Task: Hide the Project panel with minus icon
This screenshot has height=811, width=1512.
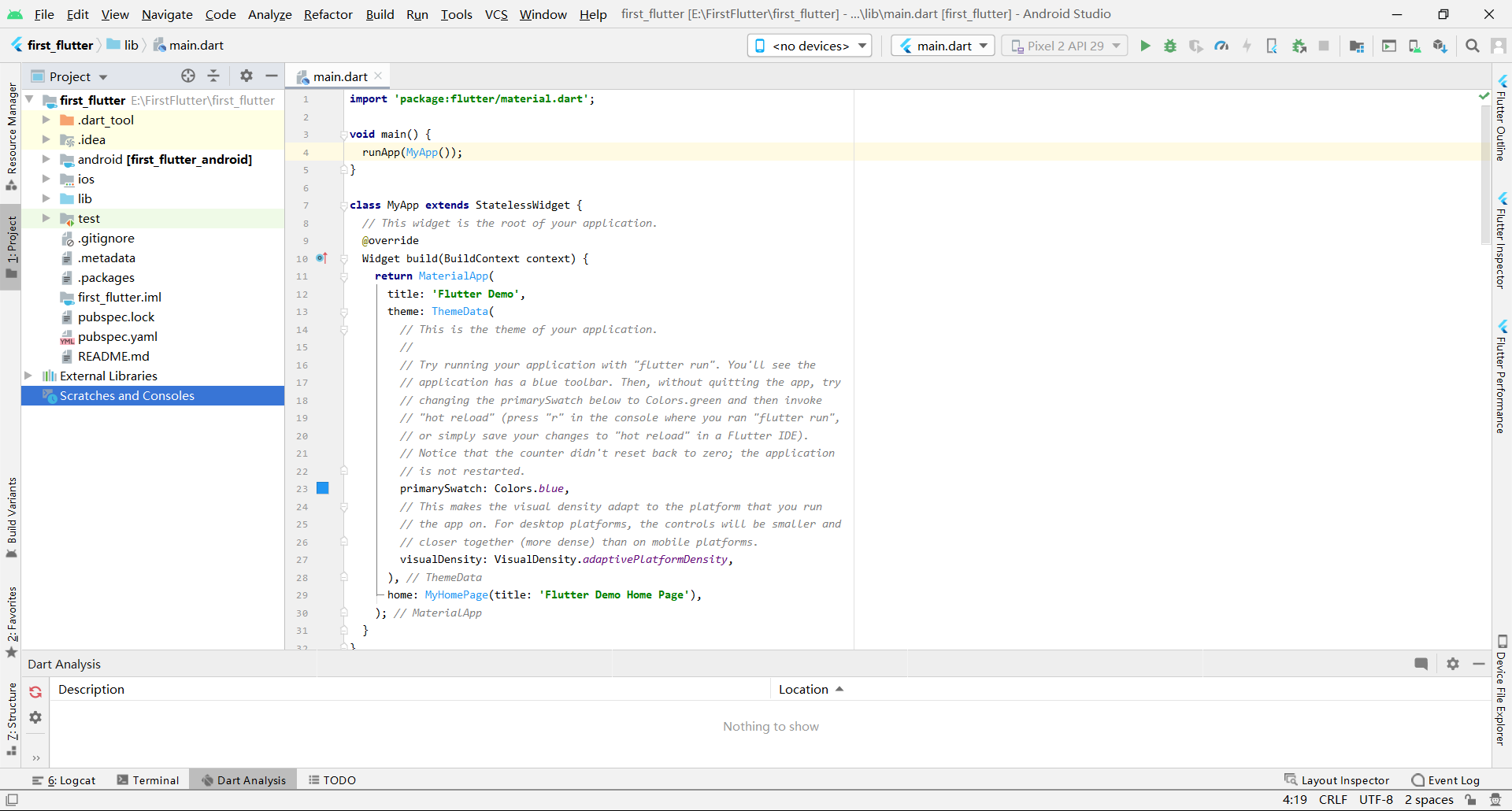Action: [272, 76]
